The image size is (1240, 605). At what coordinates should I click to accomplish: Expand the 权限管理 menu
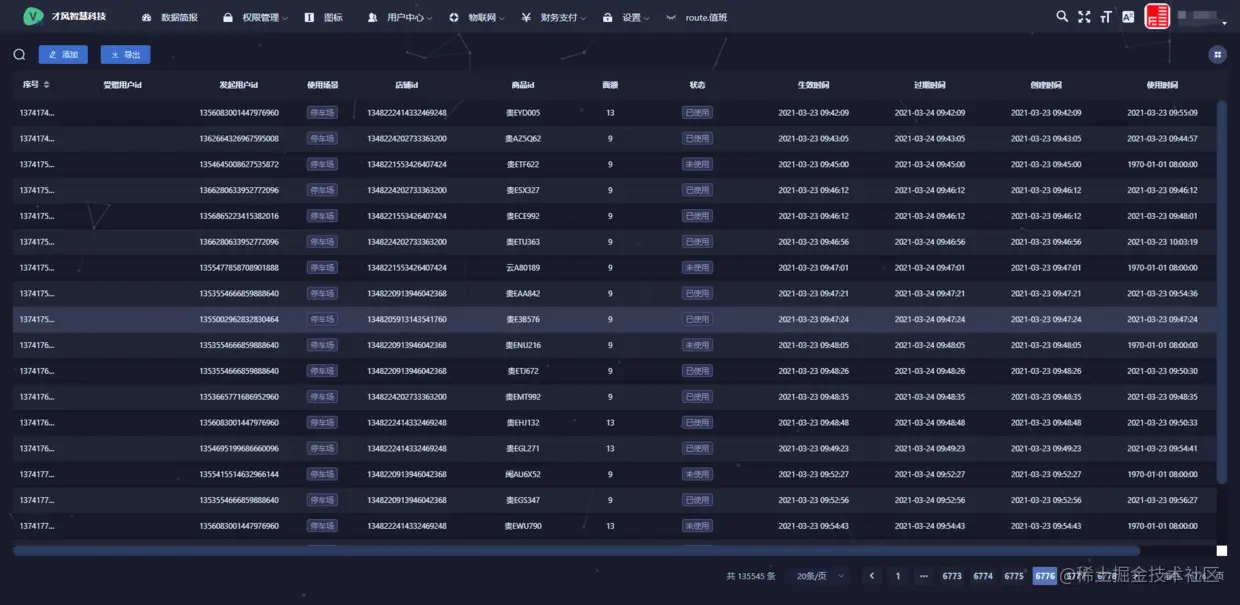(x=256, y=18)
